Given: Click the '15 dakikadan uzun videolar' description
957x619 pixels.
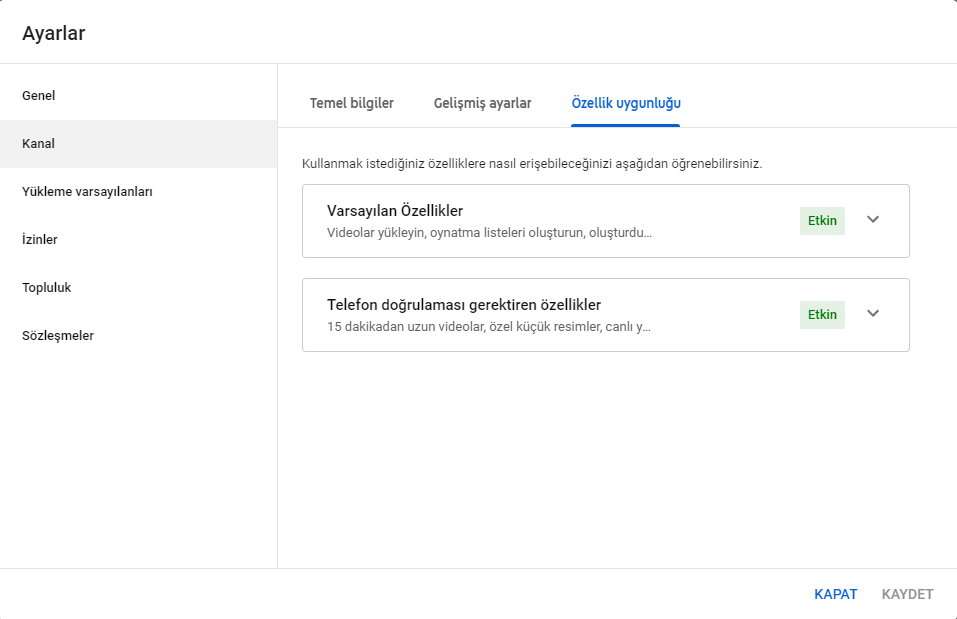Looking at the screenshot, I should [x=489, y=327].
